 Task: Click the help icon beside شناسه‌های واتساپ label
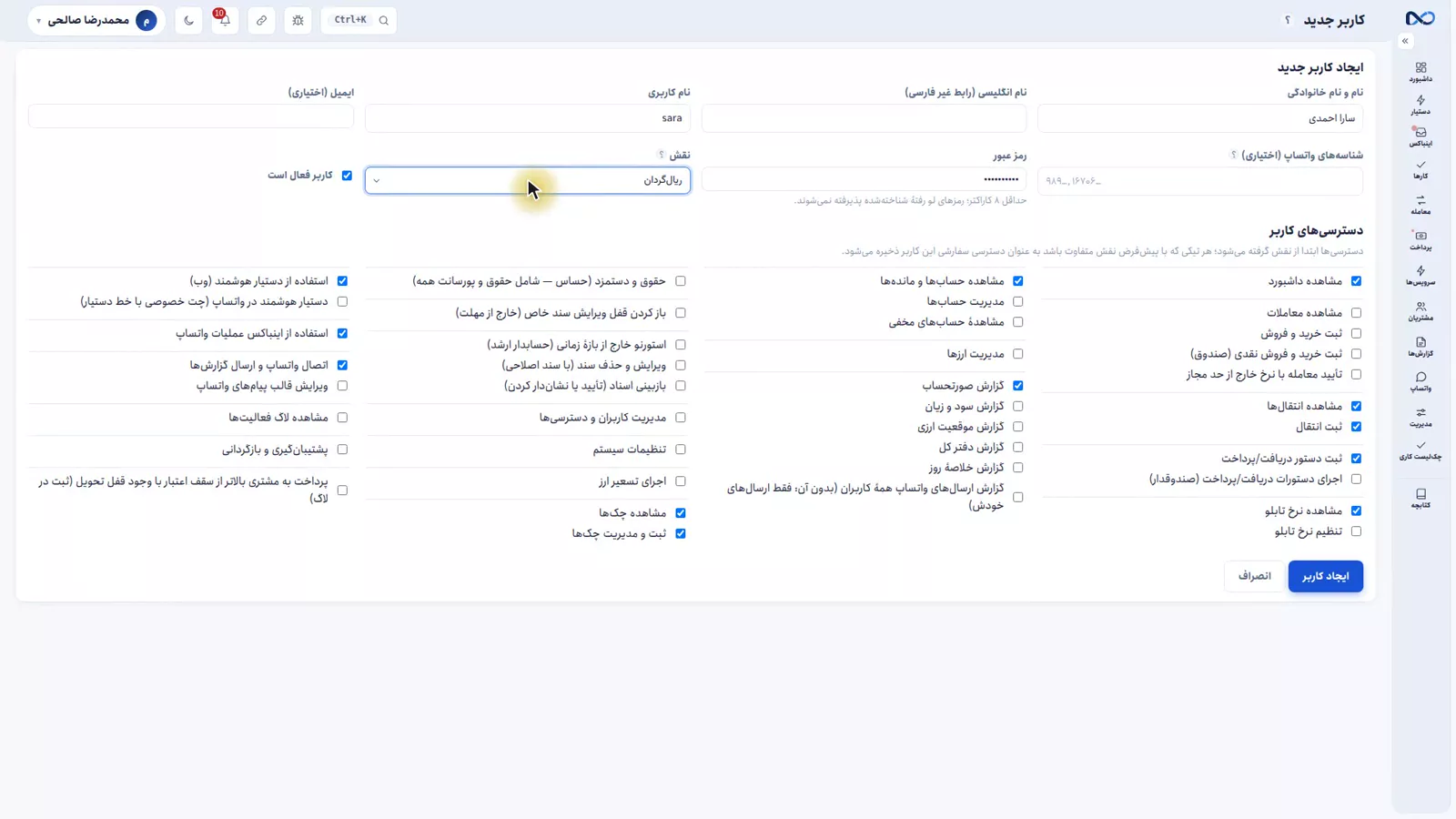1234,155
